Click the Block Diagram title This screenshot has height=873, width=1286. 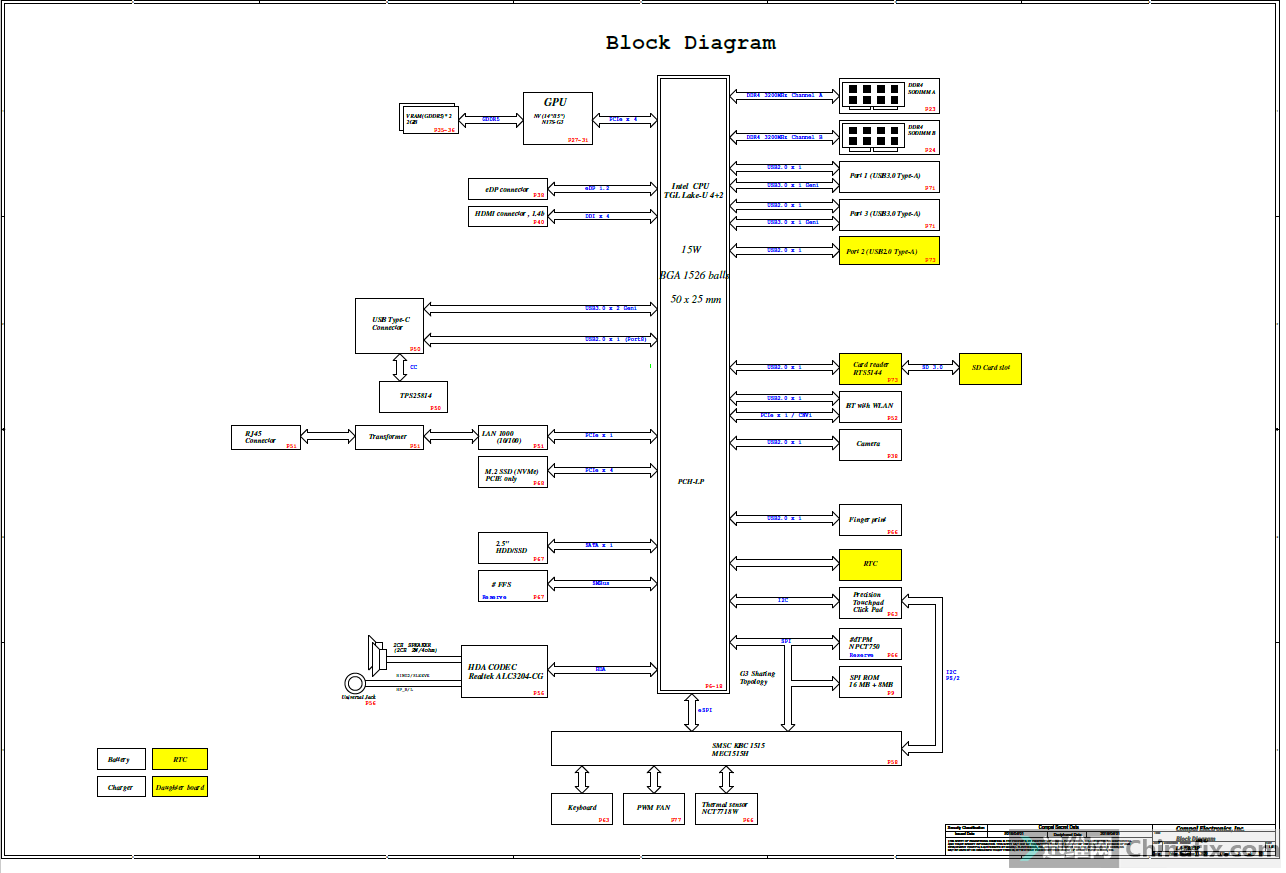click(690, 43)
